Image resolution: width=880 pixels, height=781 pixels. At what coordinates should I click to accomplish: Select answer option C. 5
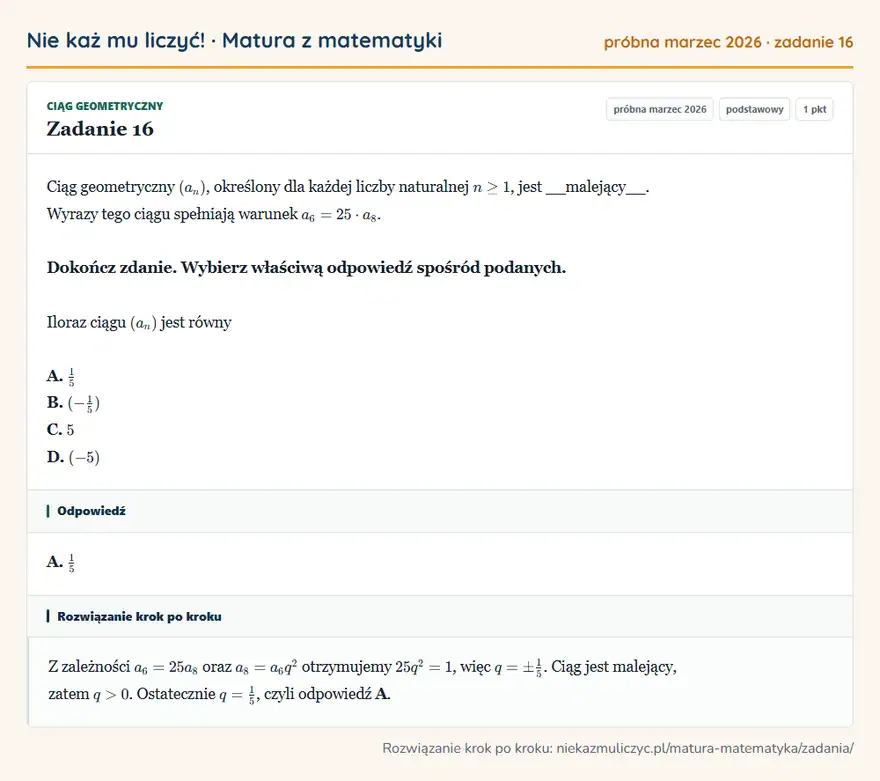tap(61, 430)
